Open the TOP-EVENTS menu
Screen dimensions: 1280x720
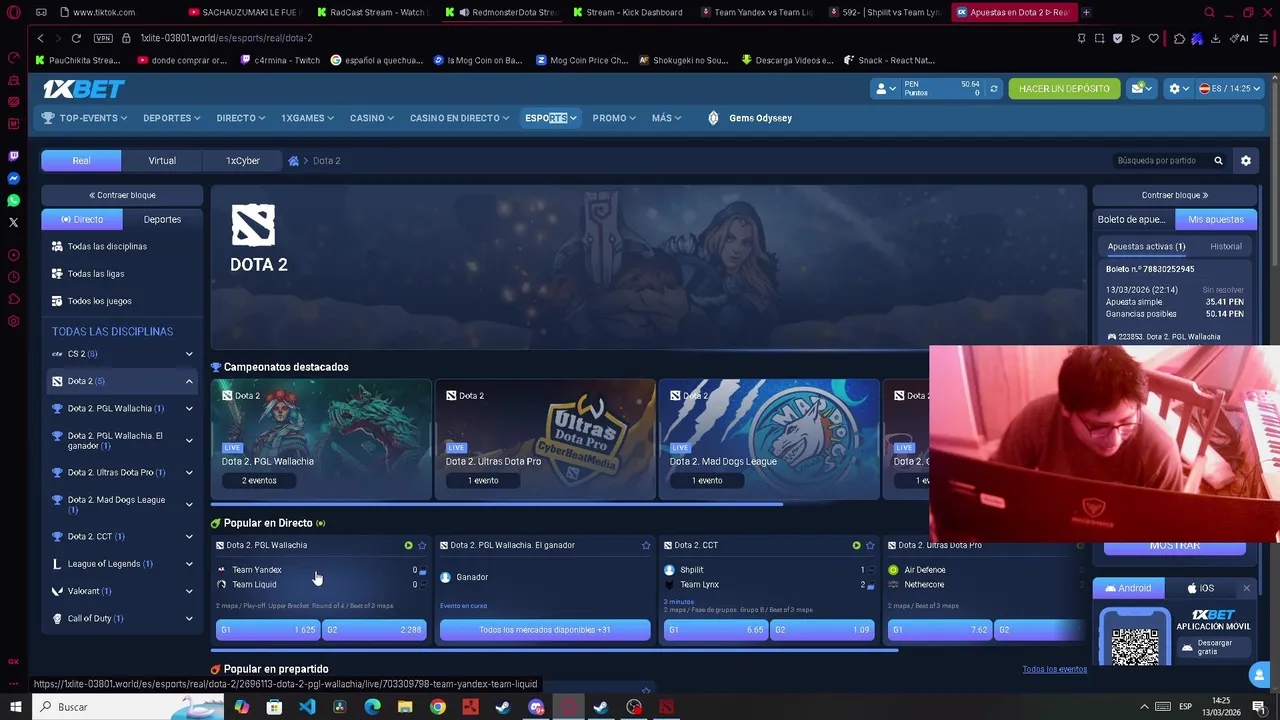pyautogui.click(x=84, y=118)
